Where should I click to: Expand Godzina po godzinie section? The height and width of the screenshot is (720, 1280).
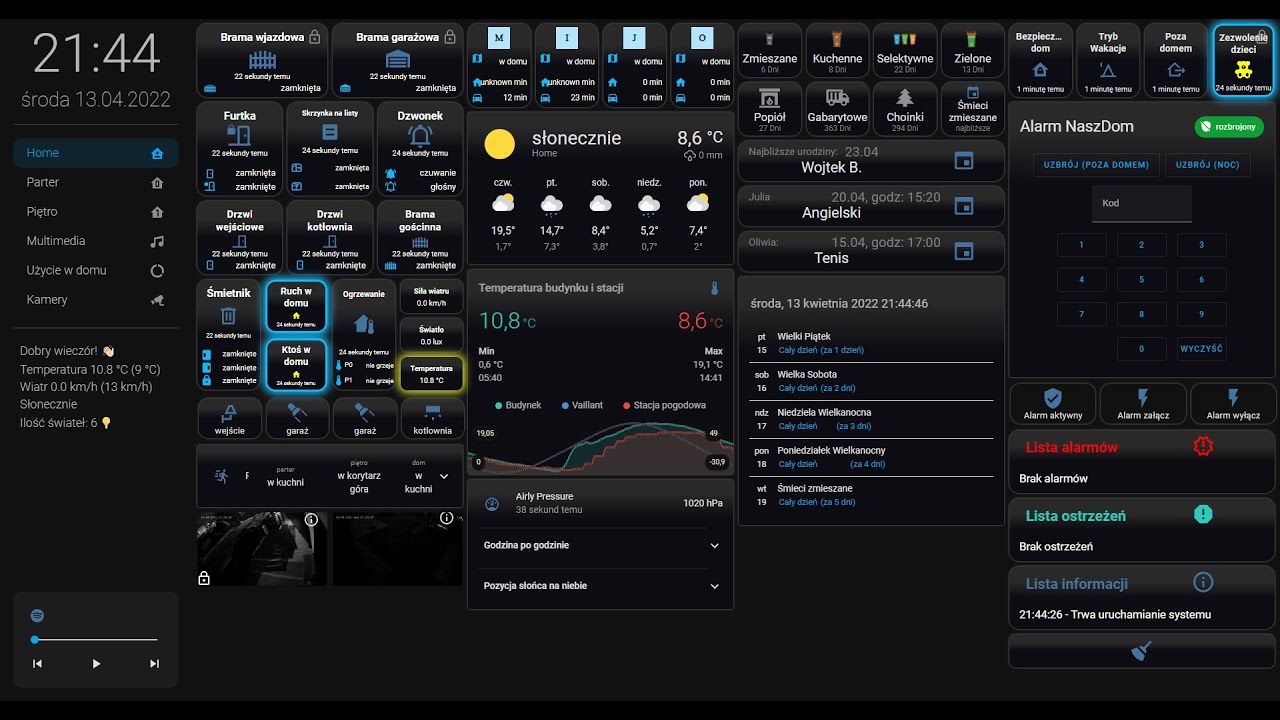pyautogui.click(x=600, y=545)
